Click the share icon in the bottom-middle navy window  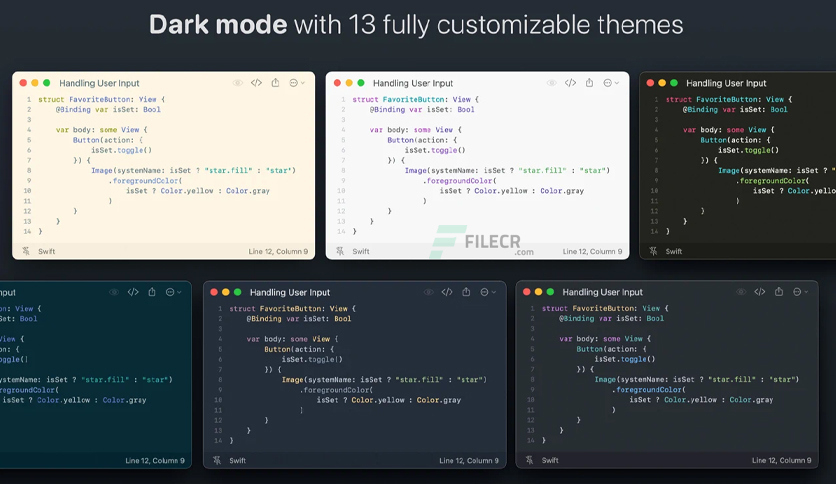466,292
